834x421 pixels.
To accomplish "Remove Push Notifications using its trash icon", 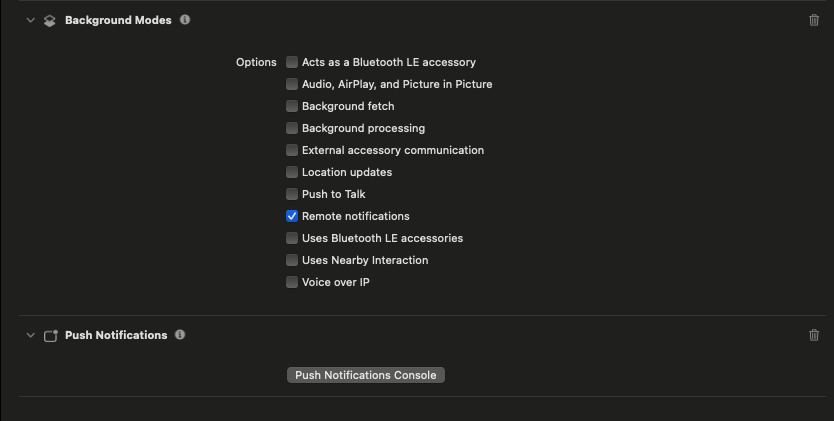I will click(814, 335).
